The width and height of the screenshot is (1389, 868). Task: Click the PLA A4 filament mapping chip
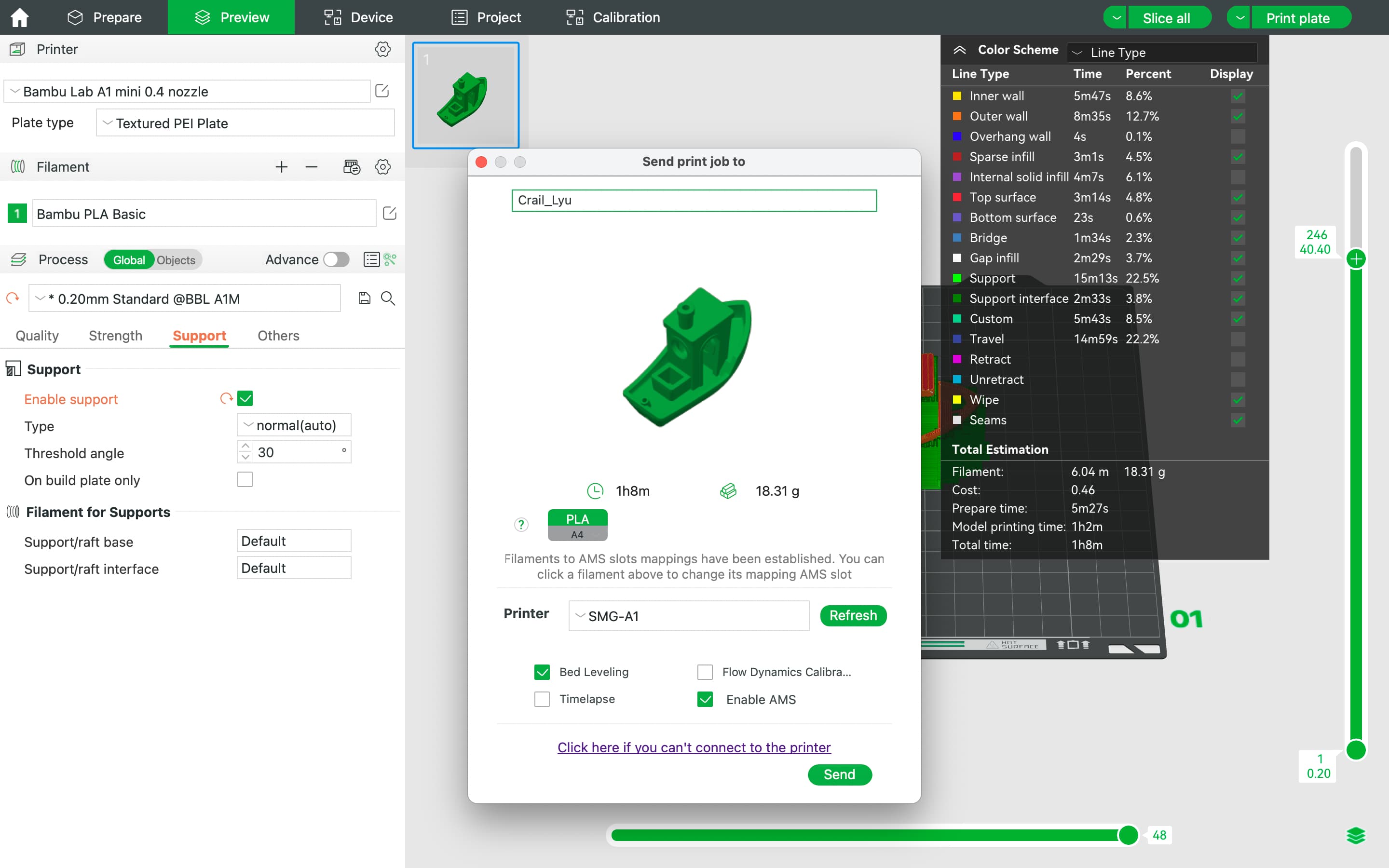click(577, 525)
